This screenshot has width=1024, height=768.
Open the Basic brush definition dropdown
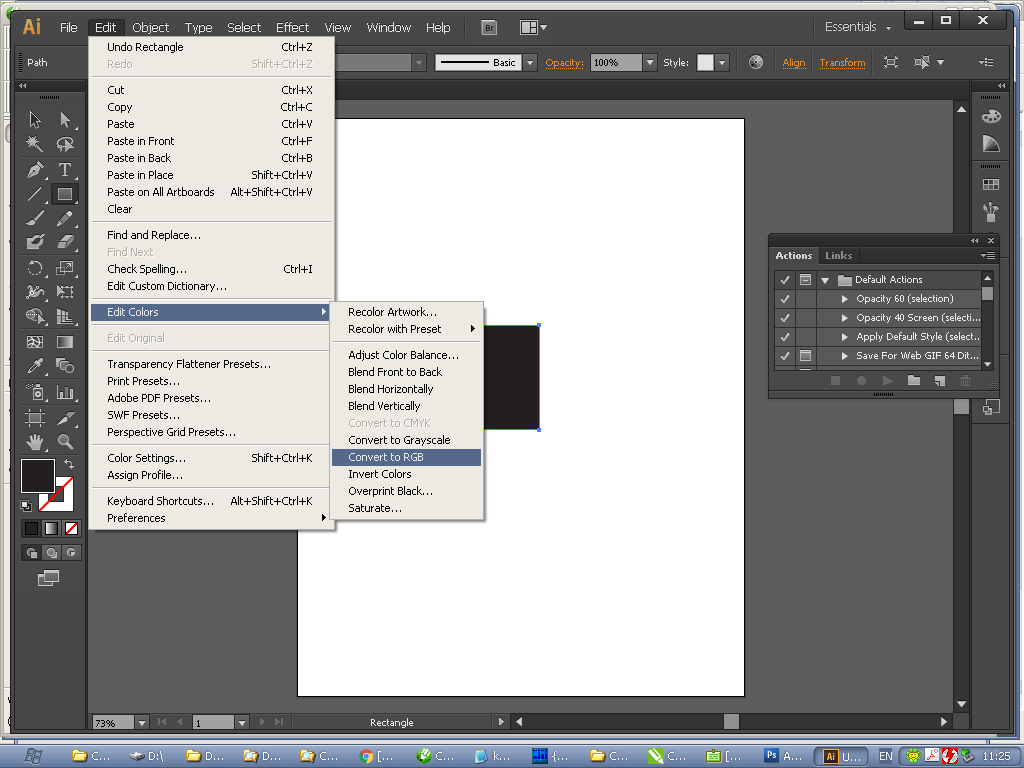click(x=530, y=63)
